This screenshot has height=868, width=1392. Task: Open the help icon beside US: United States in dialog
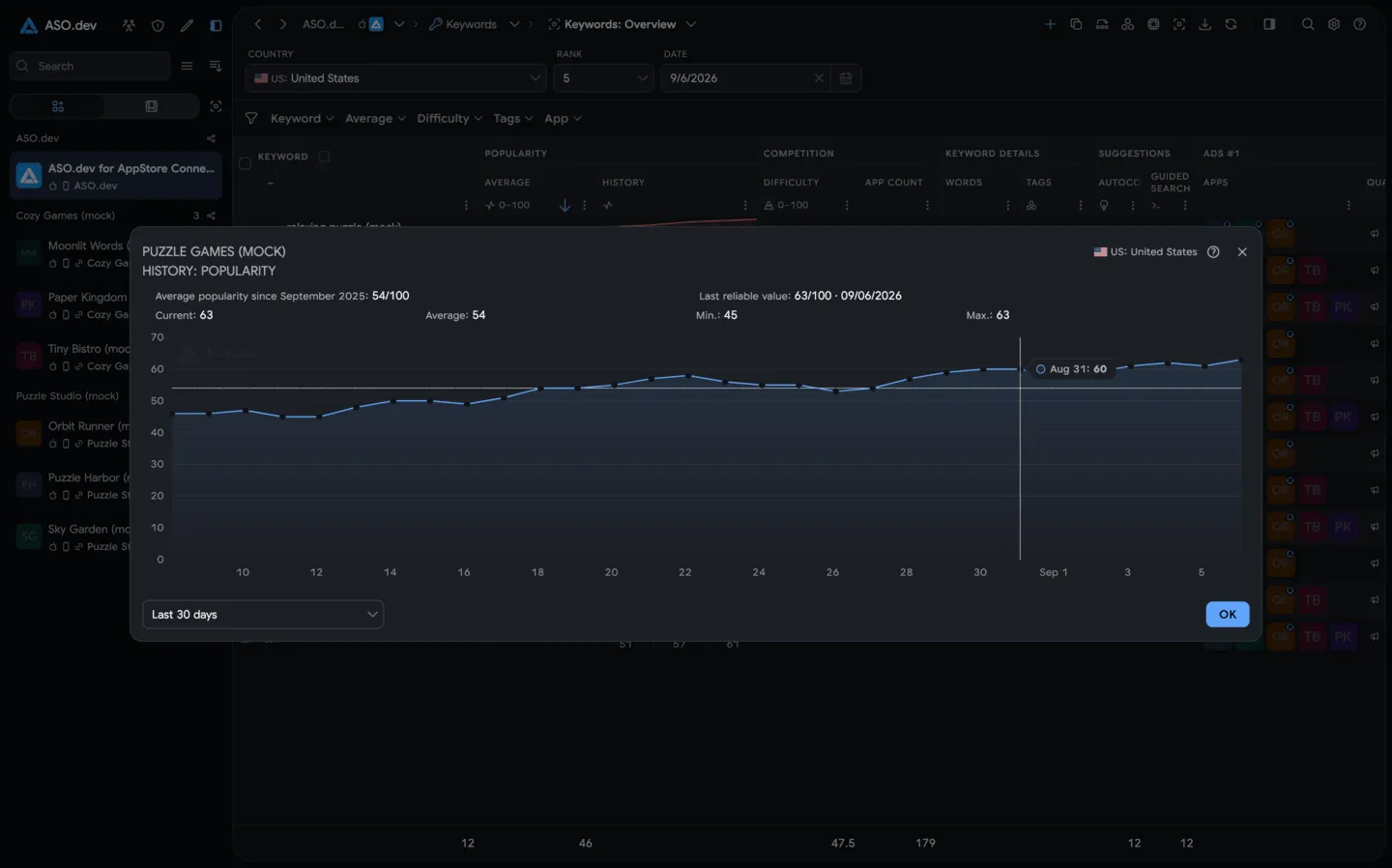(1213, 252)
